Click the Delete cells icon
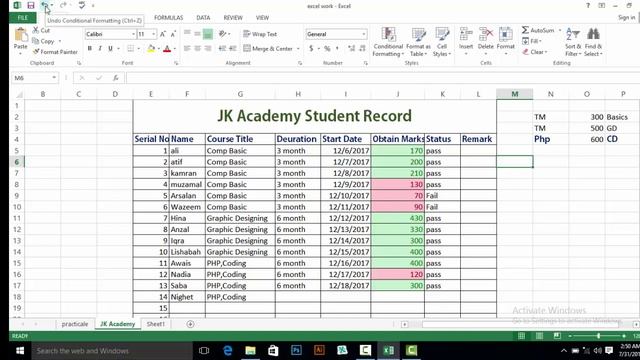This screenshot has height=360, width=640. point(486,35)
